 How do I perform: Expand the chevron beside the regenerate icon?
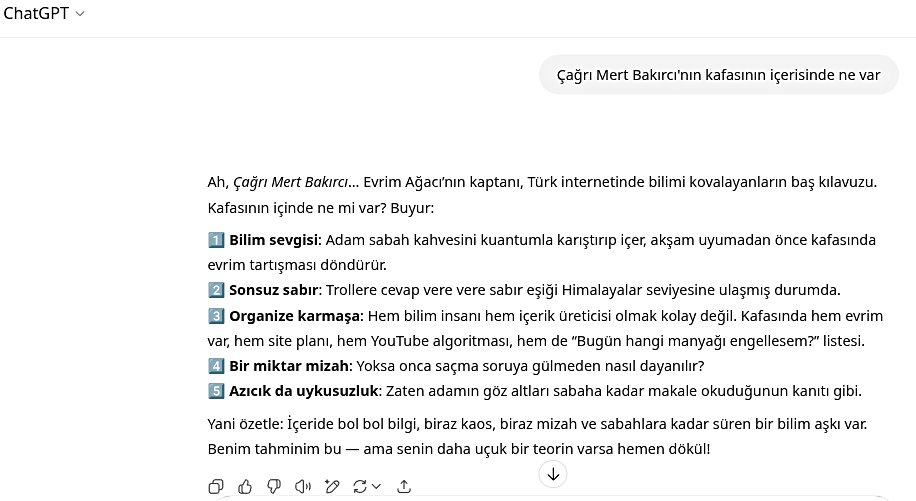click(377, 487)
